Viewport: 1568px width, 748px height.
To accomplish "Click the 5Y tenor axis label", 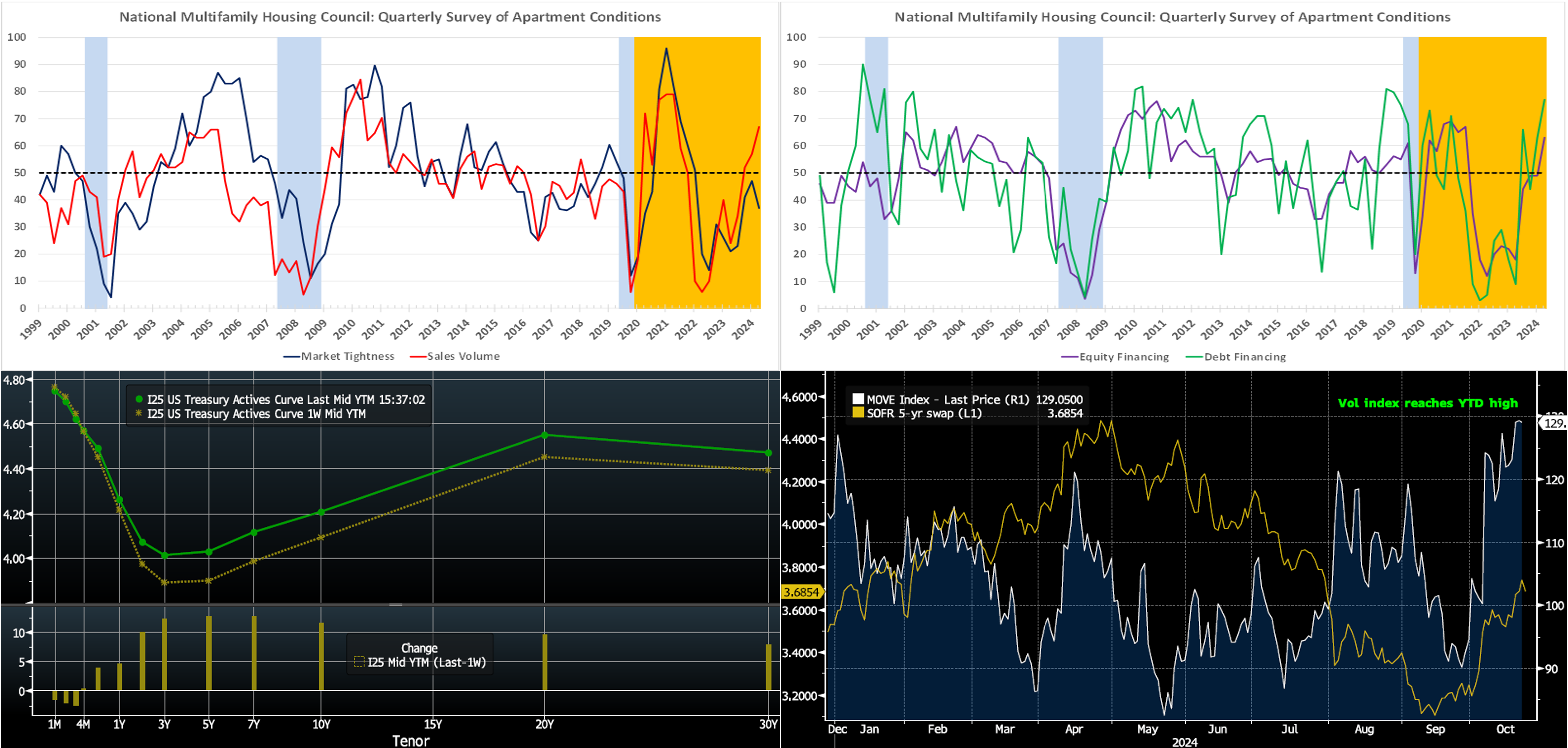I will point(209,724).
